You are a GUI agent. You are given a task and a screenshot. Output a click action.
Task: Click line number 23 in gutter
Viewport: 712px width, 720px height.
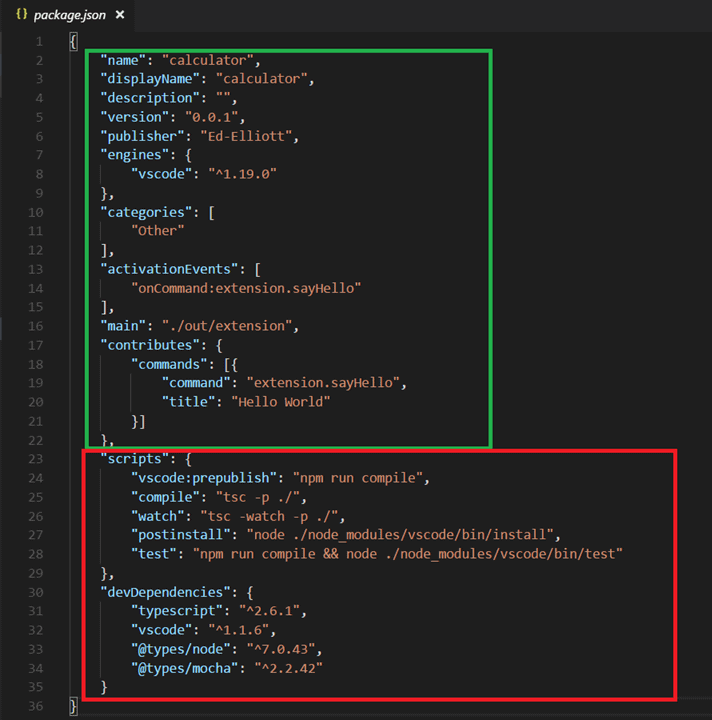click(x=36, y=459)
